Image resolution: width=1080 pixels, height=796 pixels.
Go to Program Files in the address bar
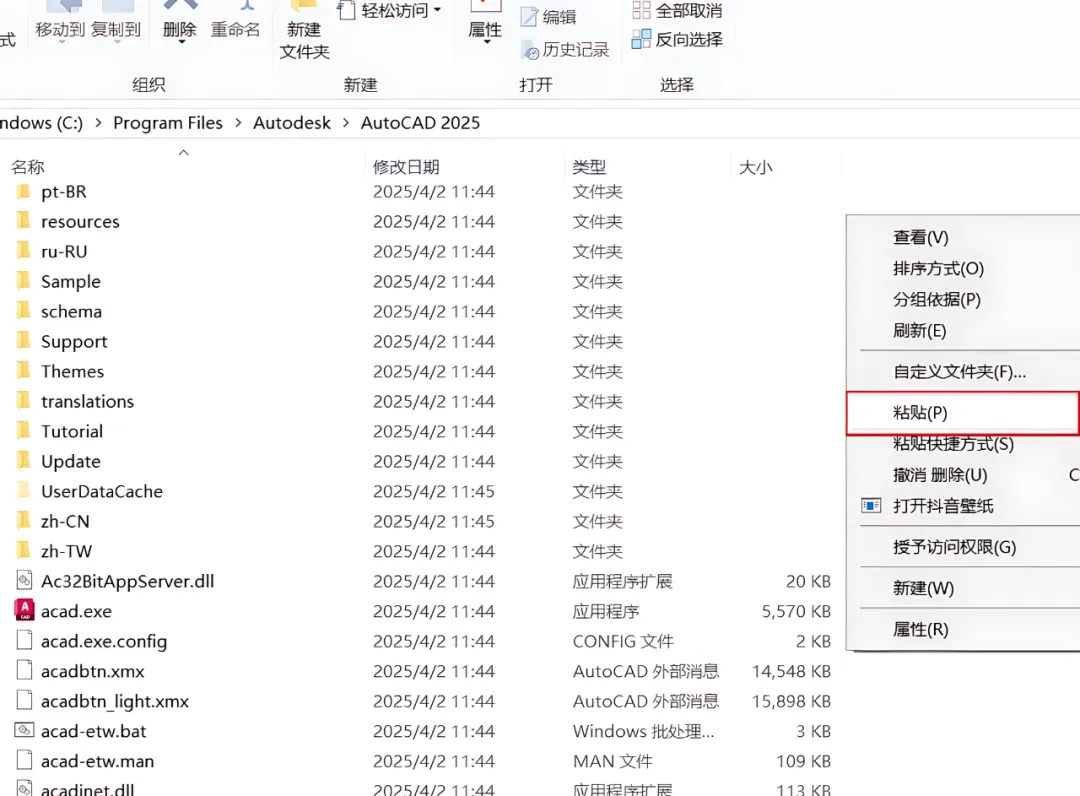pyautogui.click(x=168, y=123)
